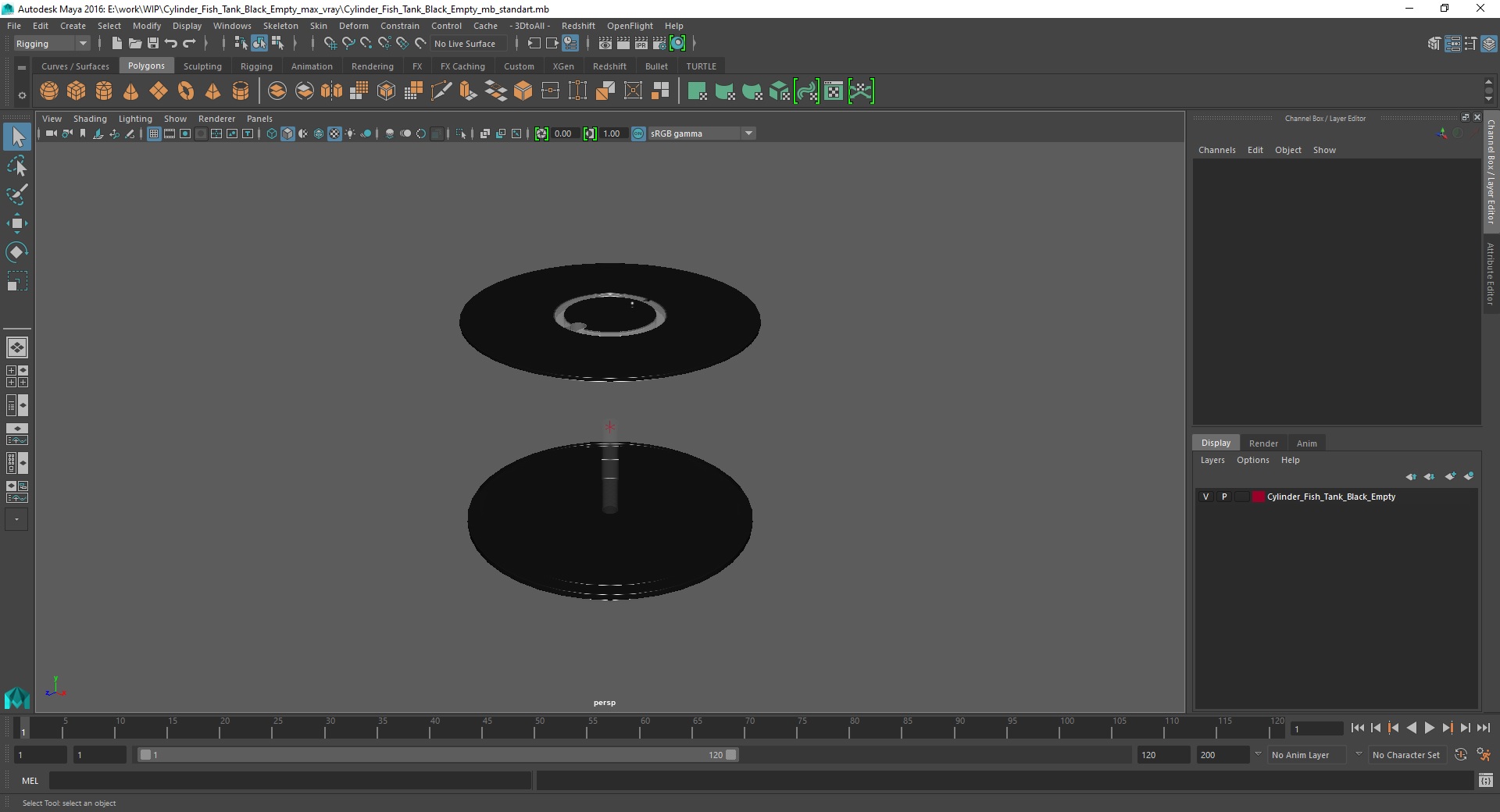Screen dimensions: 1500x812
Task: Switch to the Render layer tab
Action: pos(1263,443)
